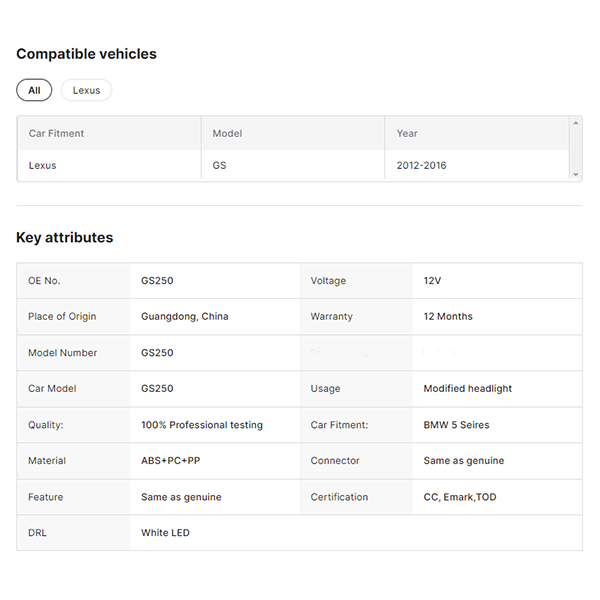This screenshot has height=600, width=600.
Task: Click the Car Fitment column header
Action: [x=56, y=133]
